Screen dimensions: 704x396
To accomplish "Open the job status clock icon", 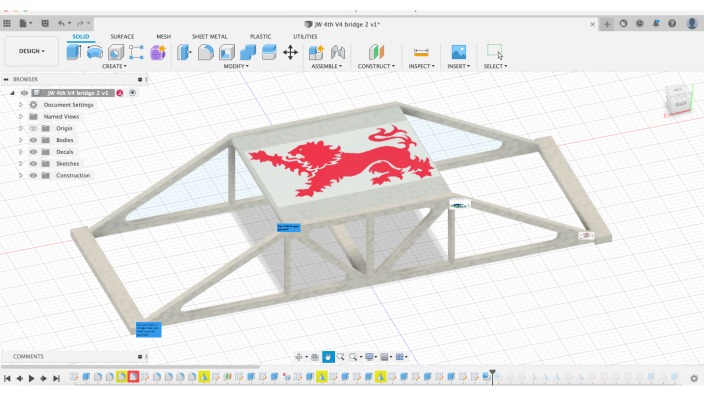I will pyautogui.click(x=639, y=23).
